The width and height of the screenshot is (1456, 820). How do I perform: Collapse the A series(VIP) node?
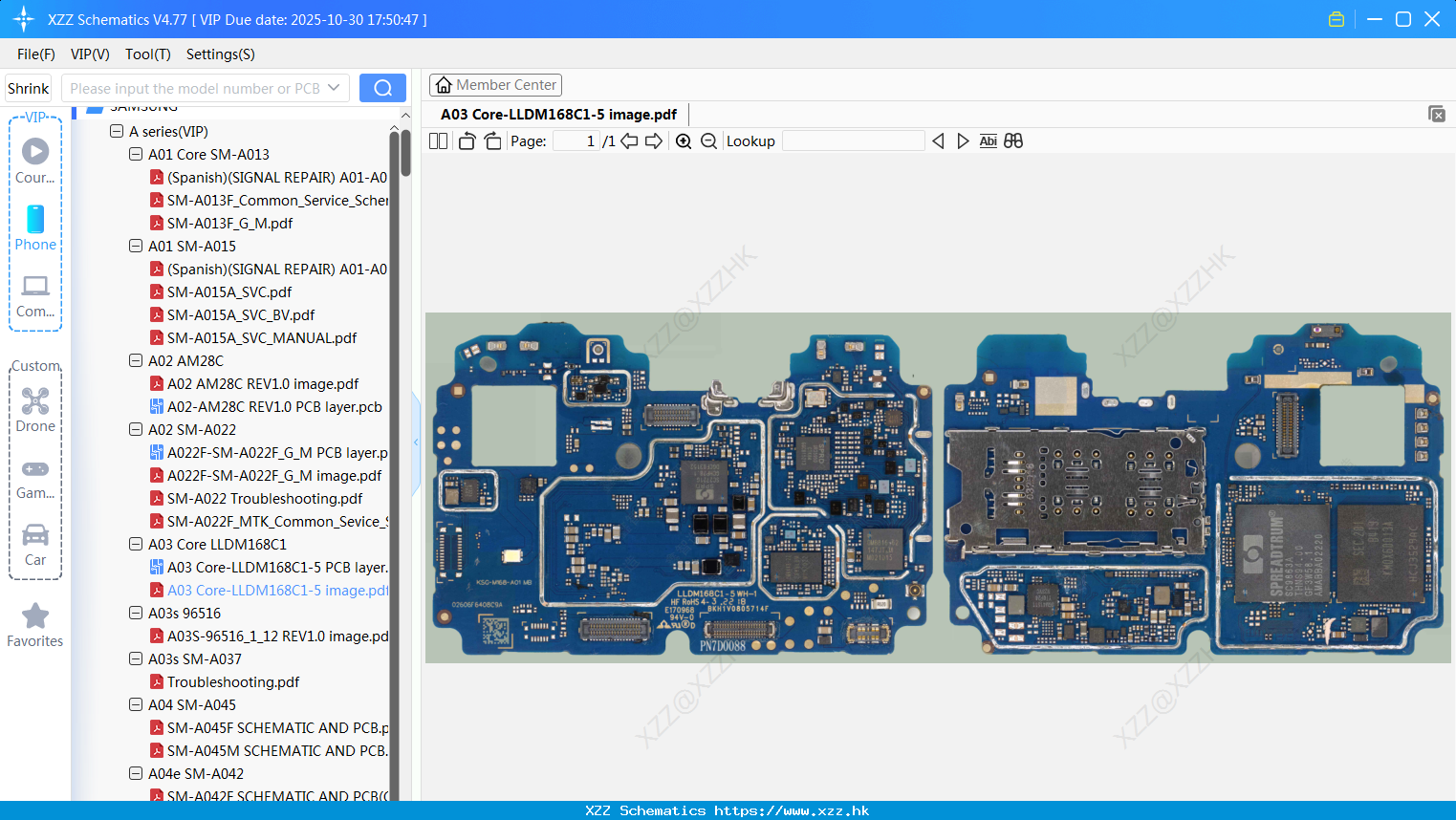(x=117, y=131)
